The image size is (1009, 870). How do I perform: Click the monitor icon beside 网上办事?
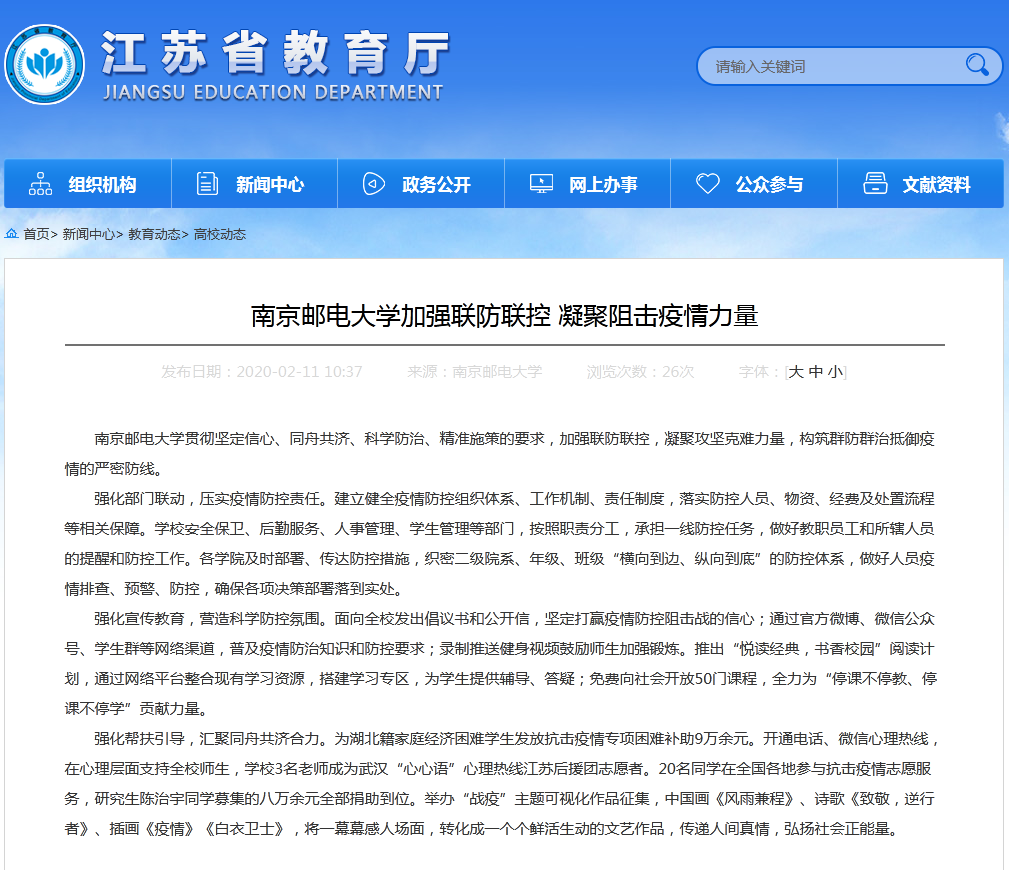(x=541, y=184)
